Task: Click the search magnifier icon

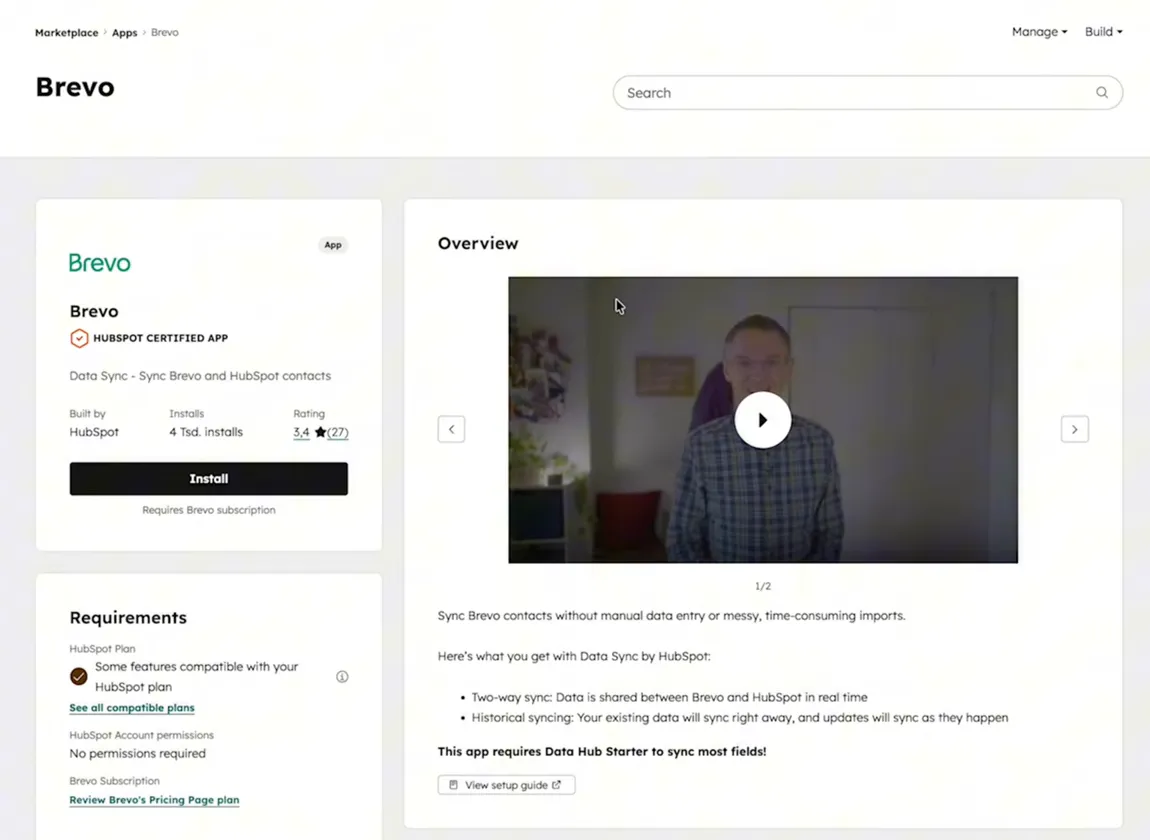Action: (x=1102, y=92)
